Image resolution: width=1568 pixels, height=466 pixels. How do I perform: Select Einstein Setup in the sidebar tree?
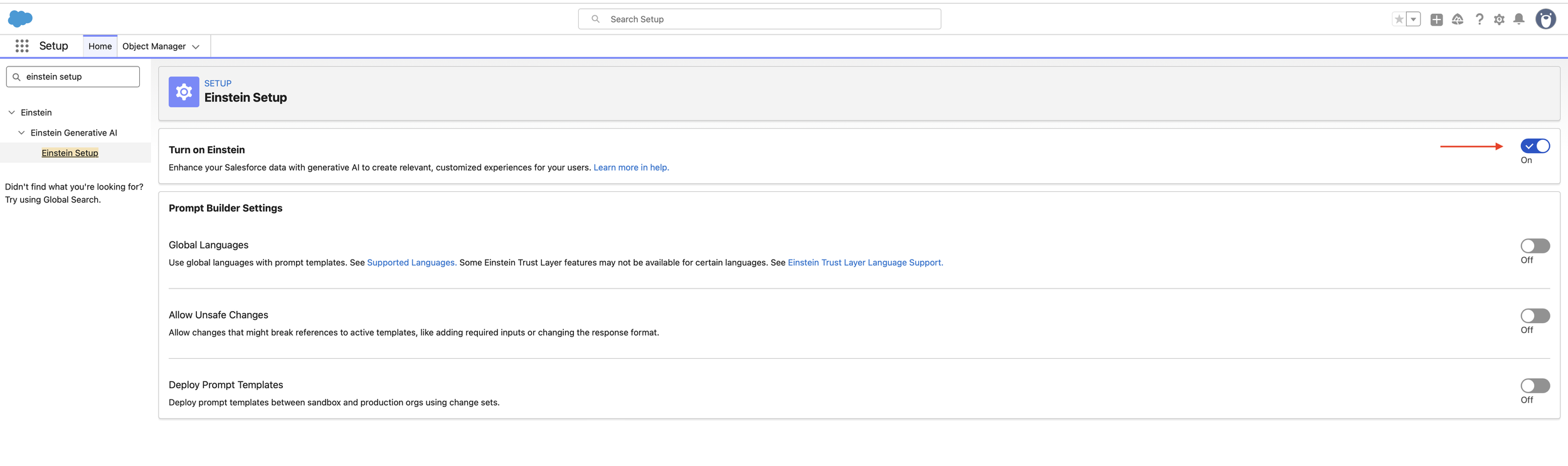coord(70,153)
